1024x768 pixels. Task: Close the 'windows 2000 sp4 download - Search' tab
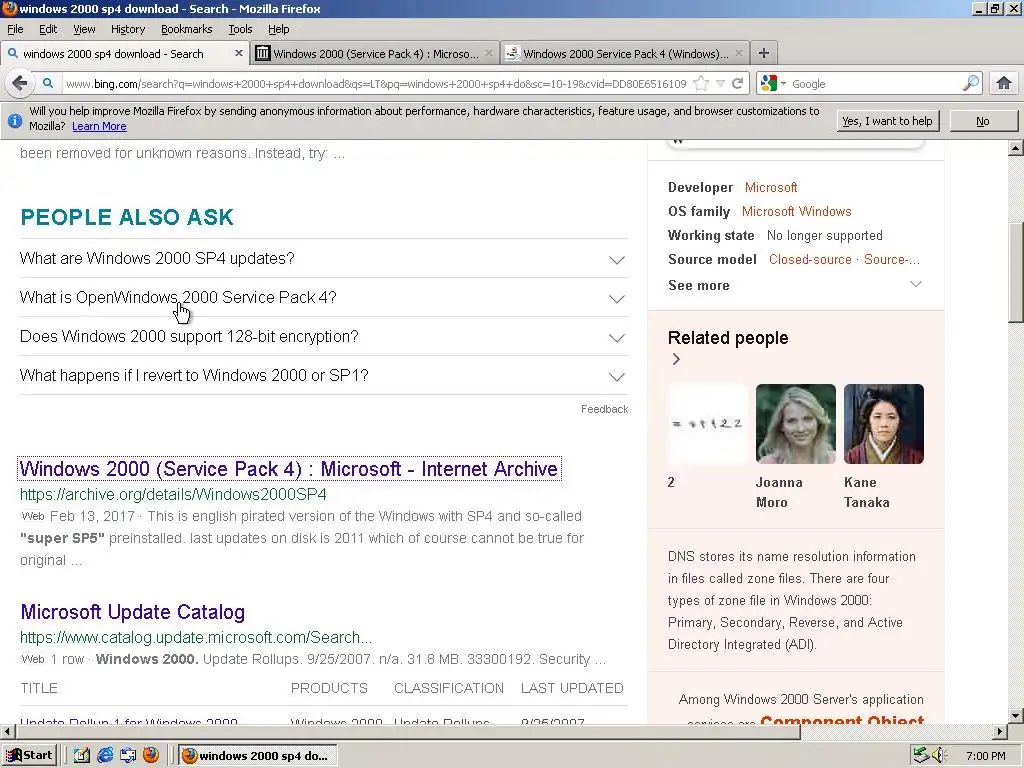pyautogui.click(x=239, y=54)
